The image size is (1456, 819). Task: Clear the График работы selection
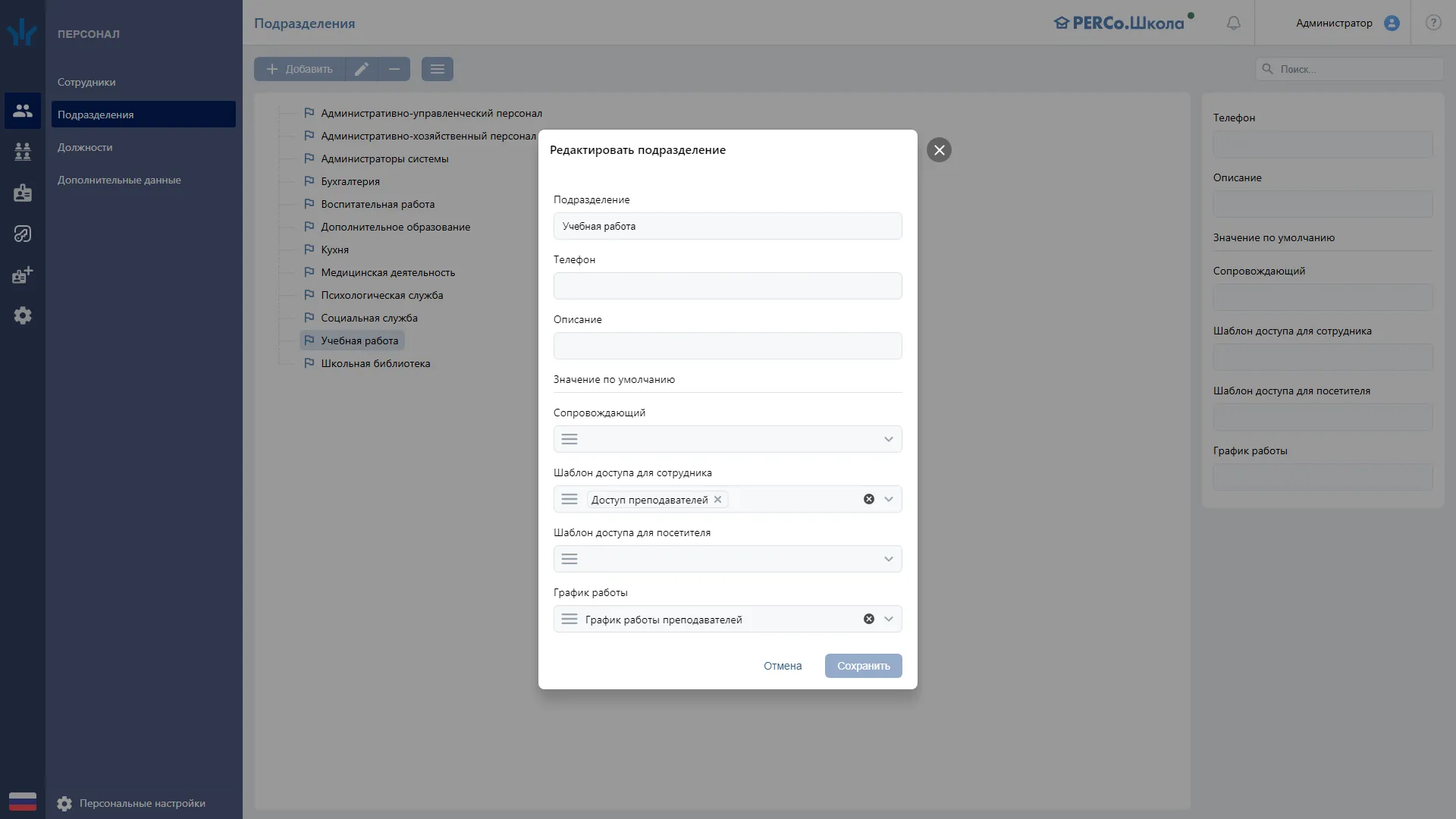click(x=869, y=619)
